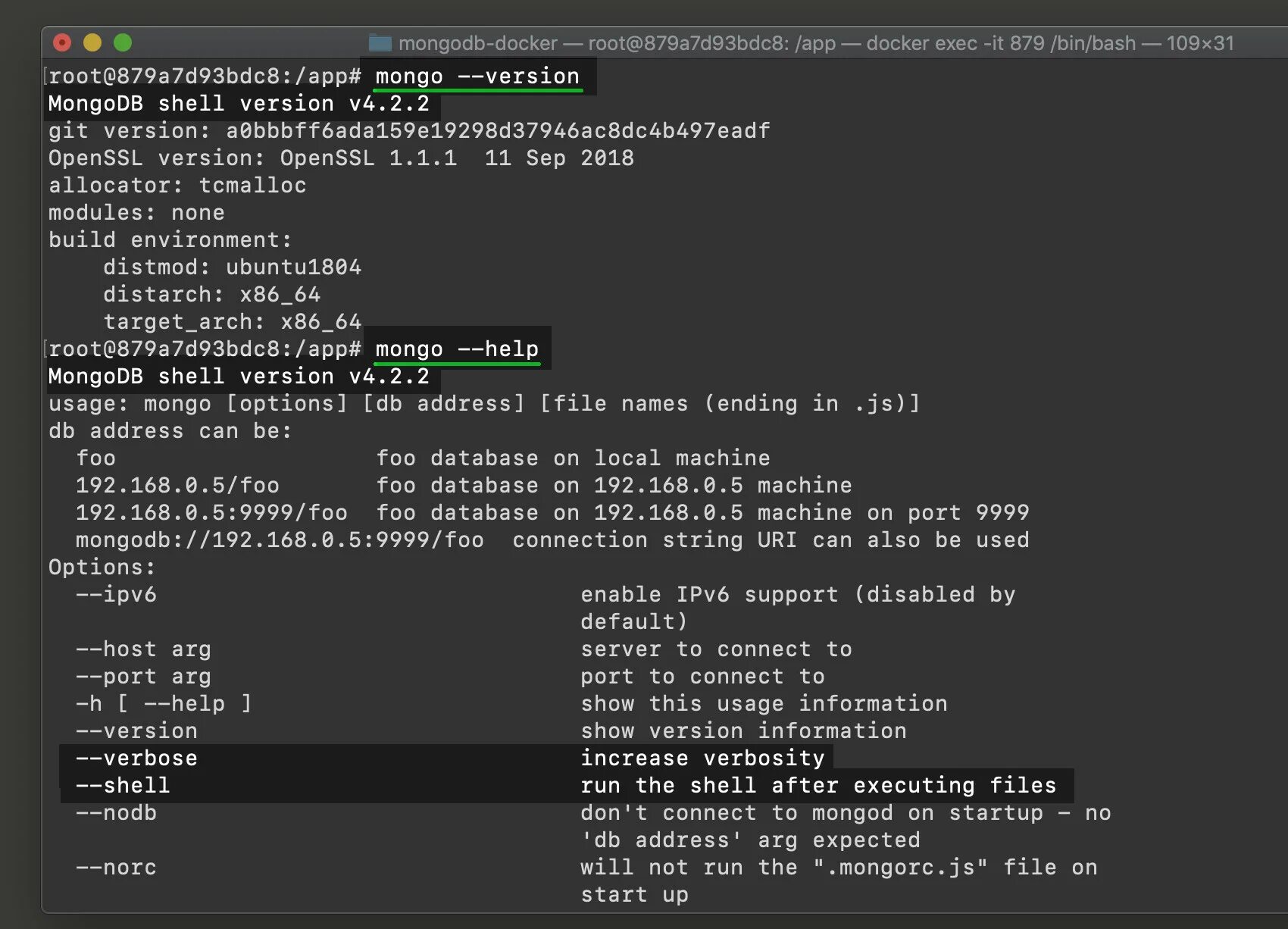
Task: Click the second 'MongoDB shell version v4.2.2' line
Action: [x=239, y=377]
